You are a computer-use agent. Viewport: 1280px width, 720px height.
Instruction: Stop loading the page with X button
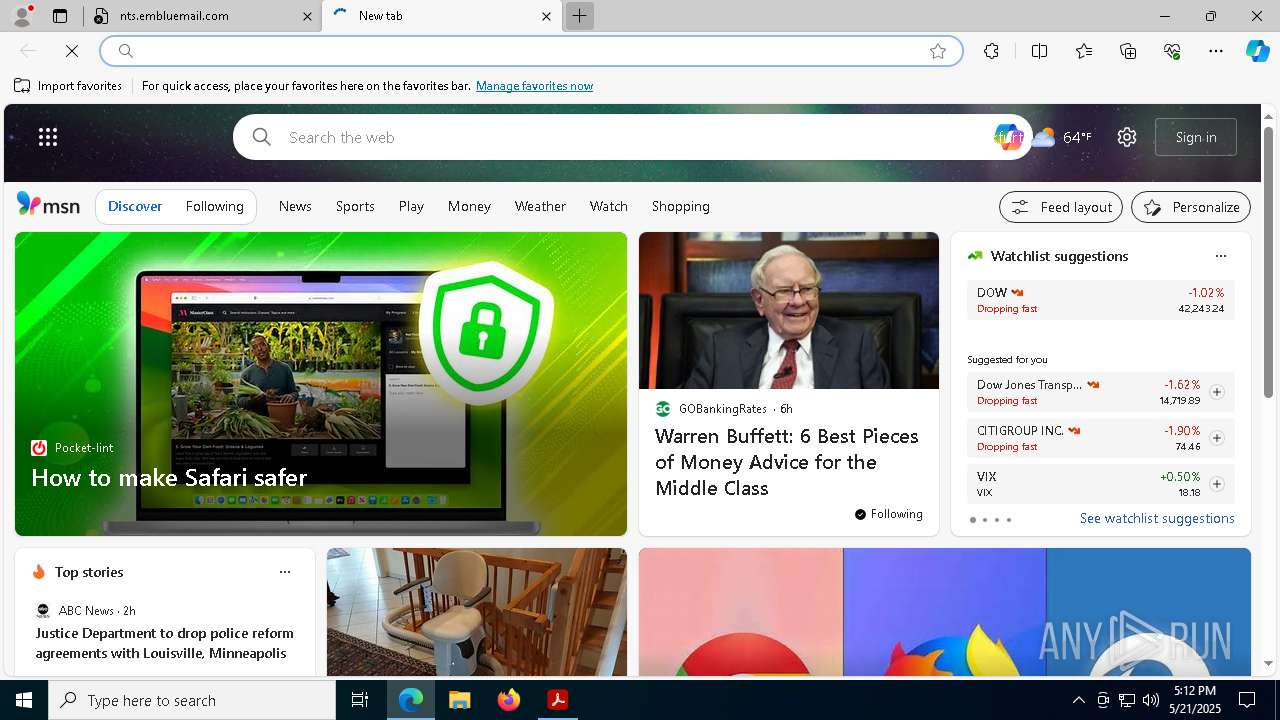[x=72, y=51]
